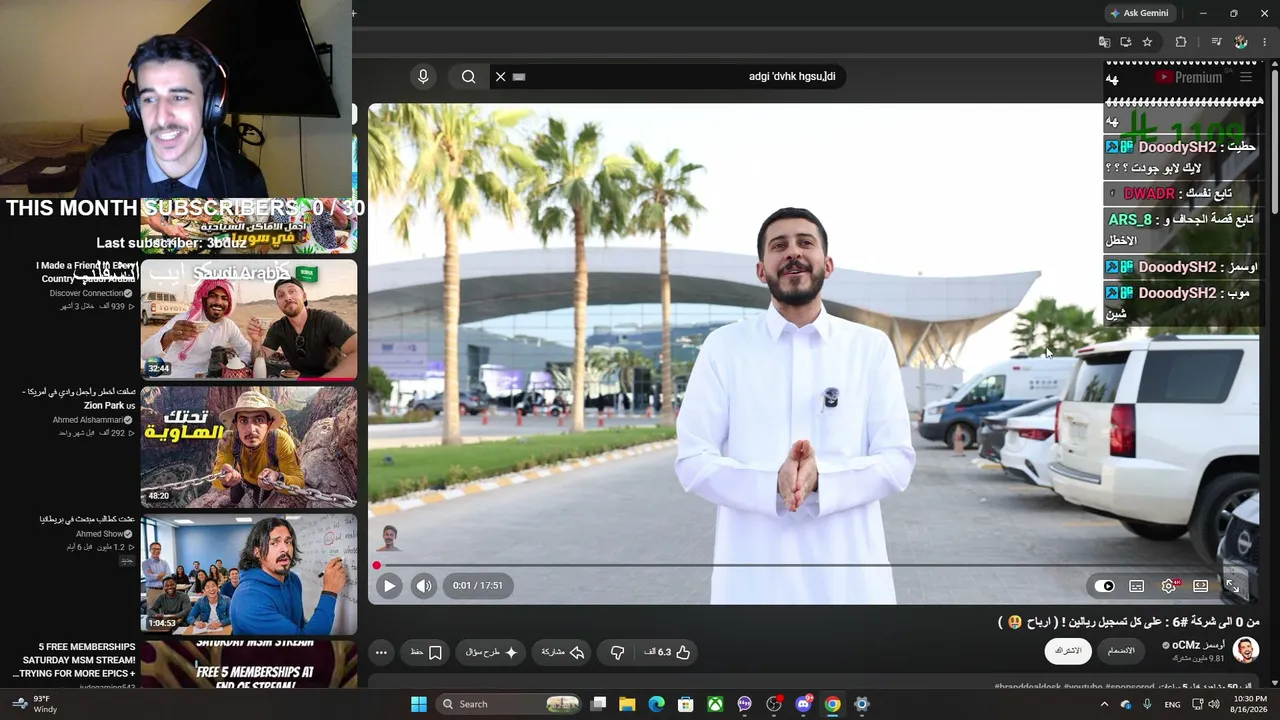Open the Chrome three-dot menu
The height and width of the screenshot is (720, 1280).
click(x=1265, y=42)
